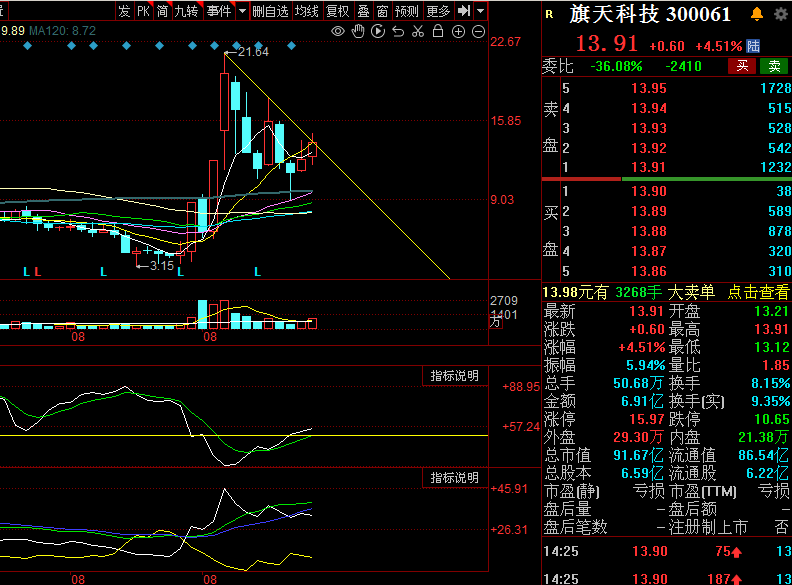Click the 发 toolbar button
792x585 pixels.
click(124, 11)
